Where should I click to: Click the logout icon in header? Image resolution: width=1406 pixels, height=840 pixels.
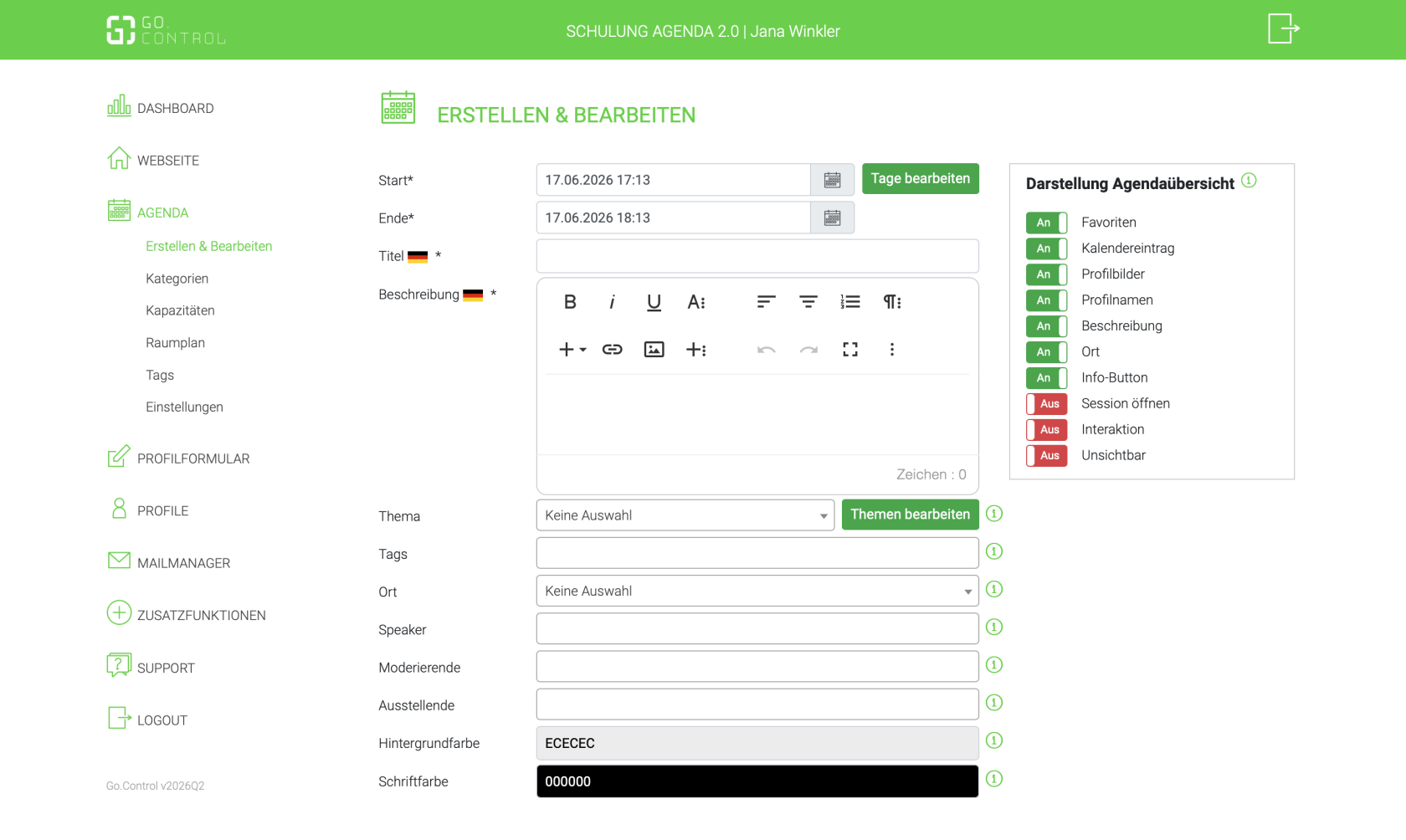(x=1283, y=28)
